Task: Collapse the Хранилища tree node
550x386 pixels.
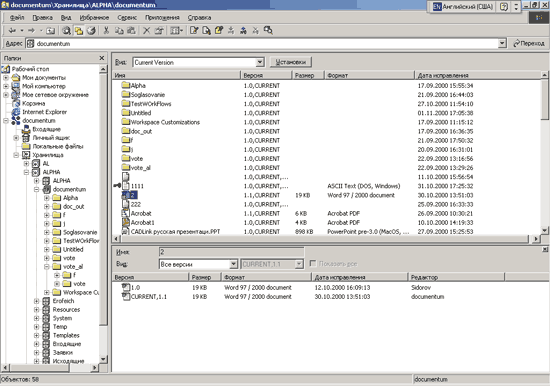Action: [16, 155]
